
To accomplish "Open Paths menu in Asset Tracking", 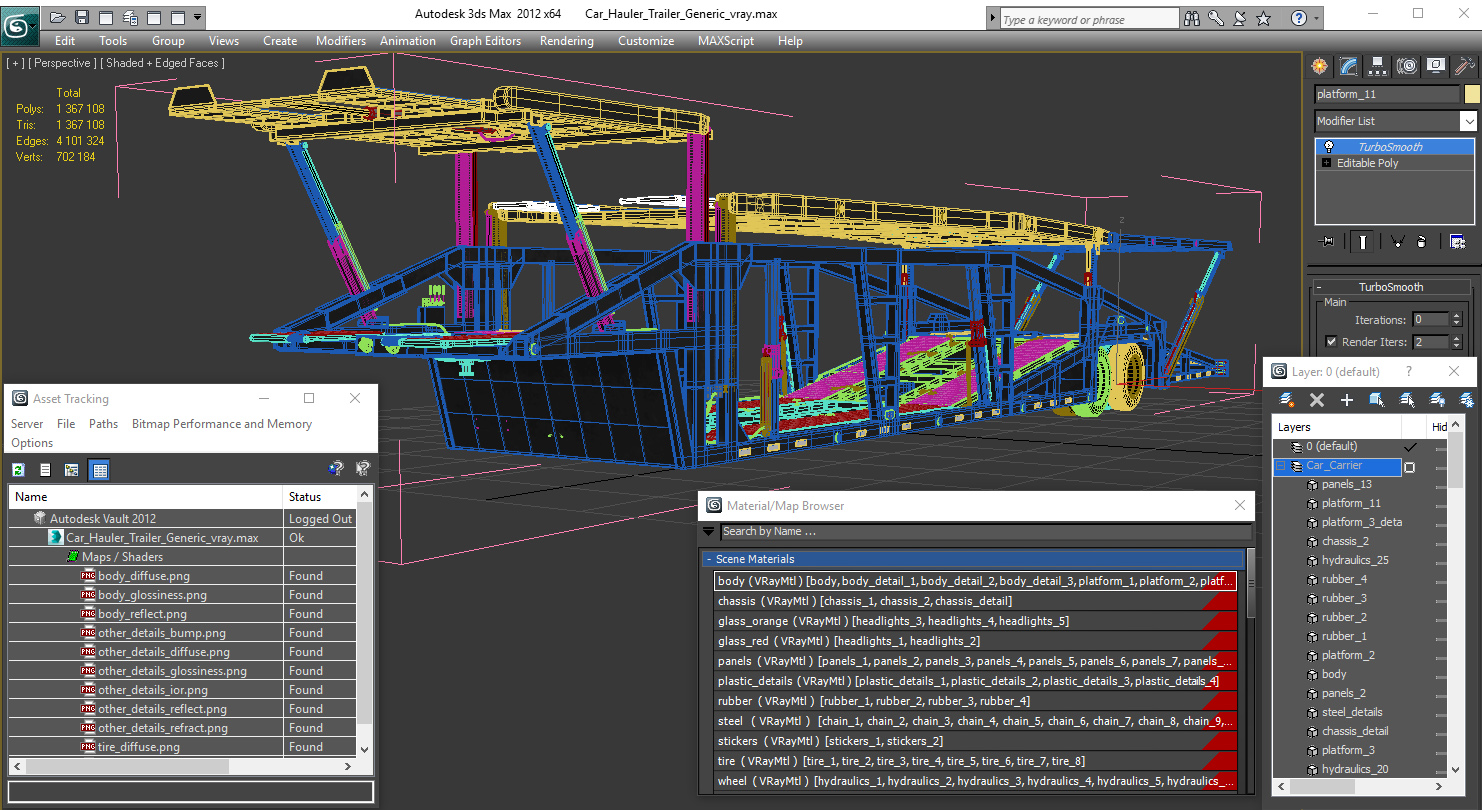I will click(103, 424).
